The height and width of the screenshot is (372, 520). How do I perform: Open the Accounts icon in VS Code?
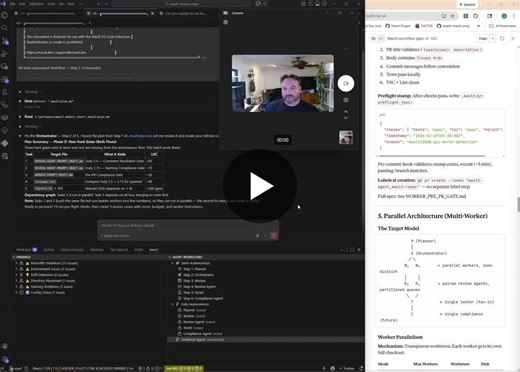click(5, 346)
